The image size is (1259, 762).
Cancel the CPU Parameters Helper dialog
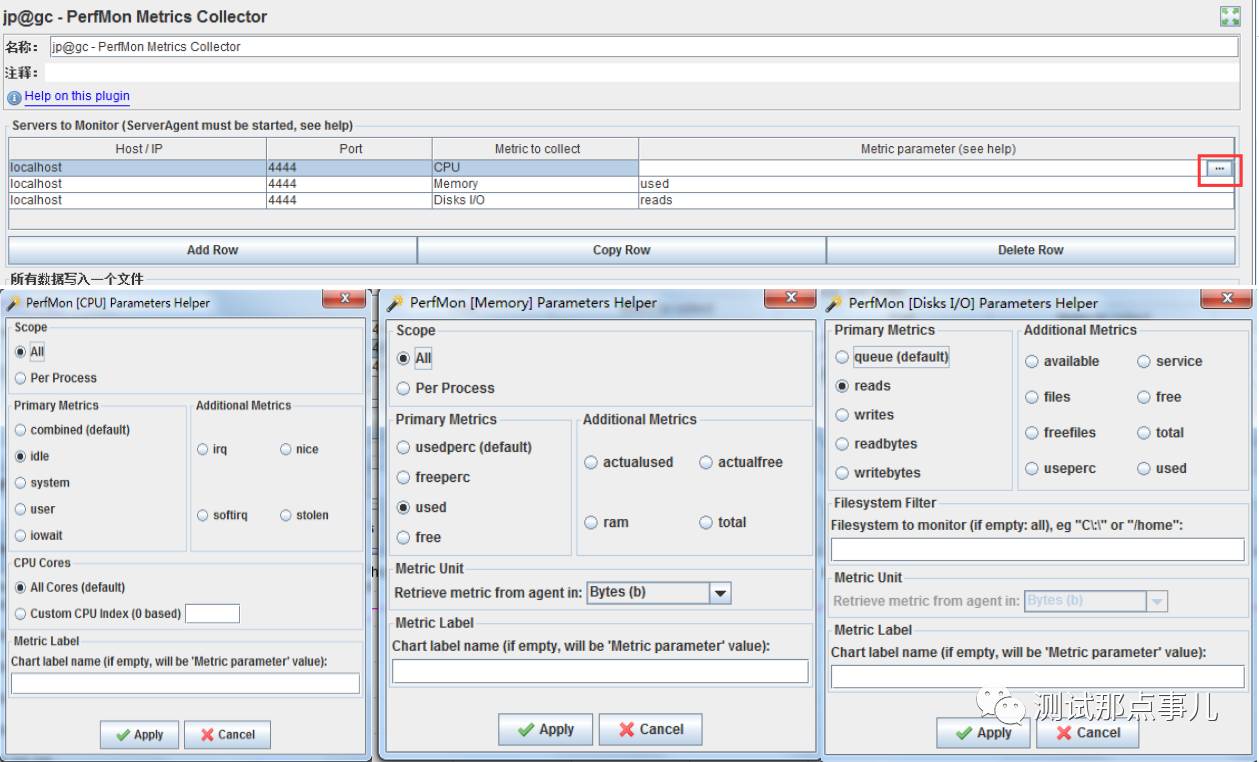tap(227, 734)
